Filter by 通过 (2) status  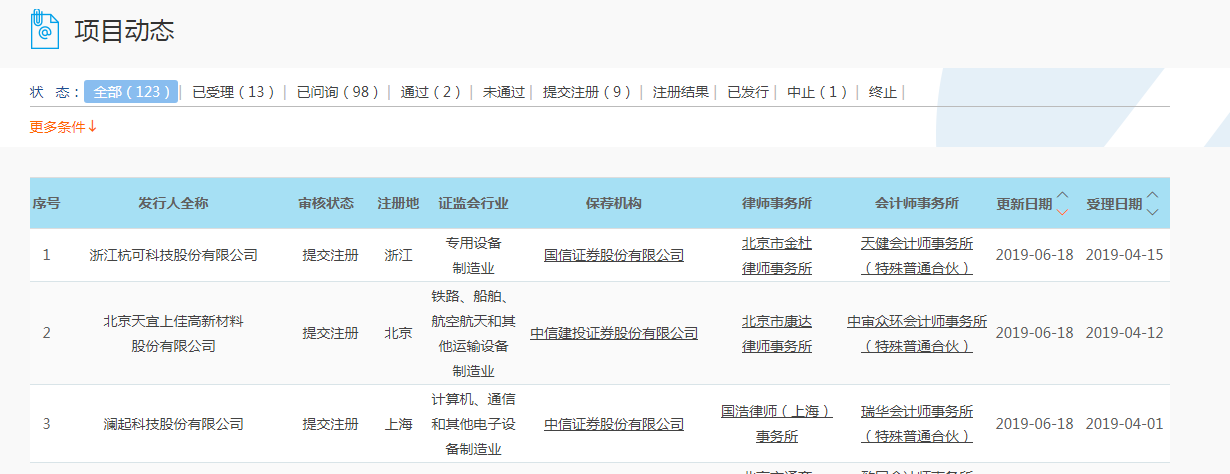pyautogui.click(x=431, y=92)
